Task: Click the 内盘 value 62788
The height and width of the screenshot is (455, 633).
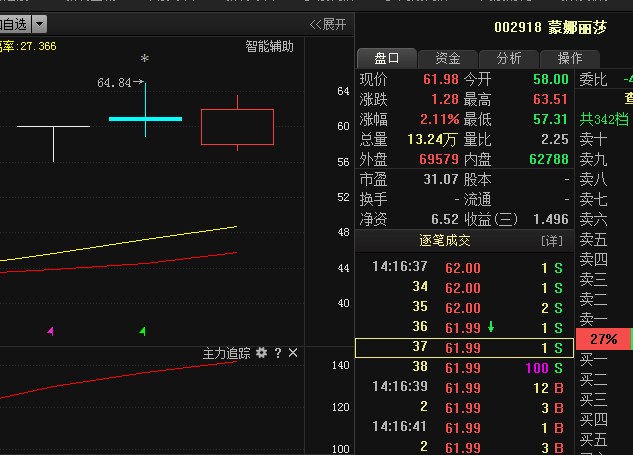Action: 549,159
